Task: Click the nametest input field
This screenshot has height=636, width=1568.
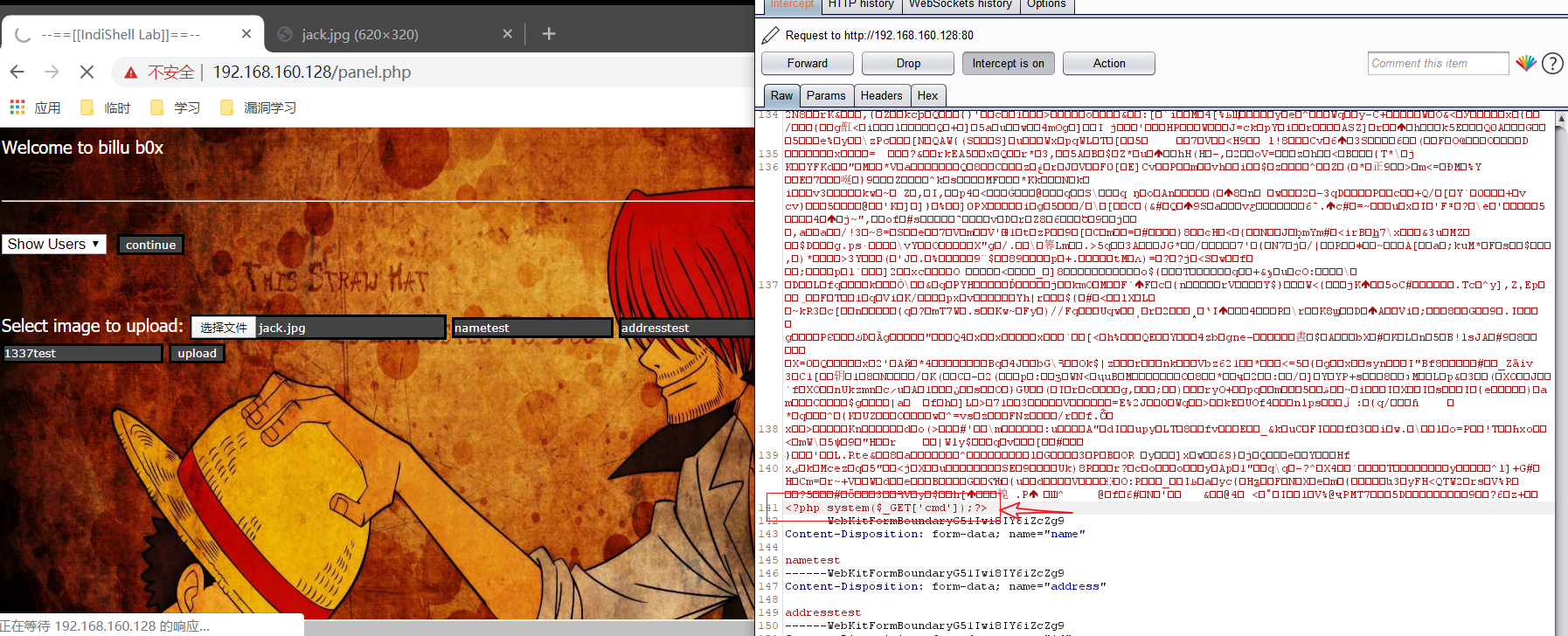Action: [x=532, y=328]
